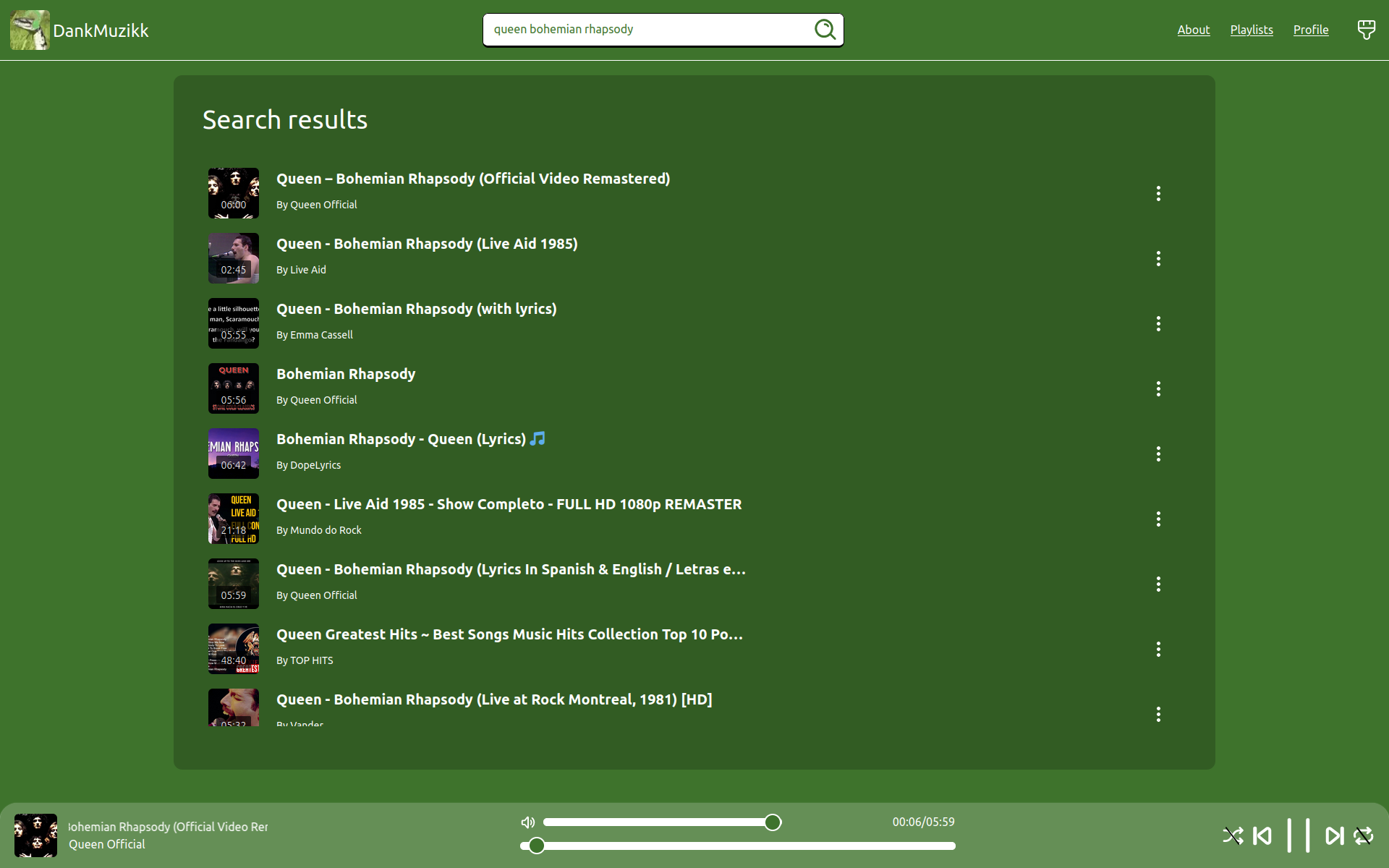Image resolution: width=1389 pixels, height=868 pixels.
Task: Mute with the speaker volume icon
Action: click(x=528, y=822)
